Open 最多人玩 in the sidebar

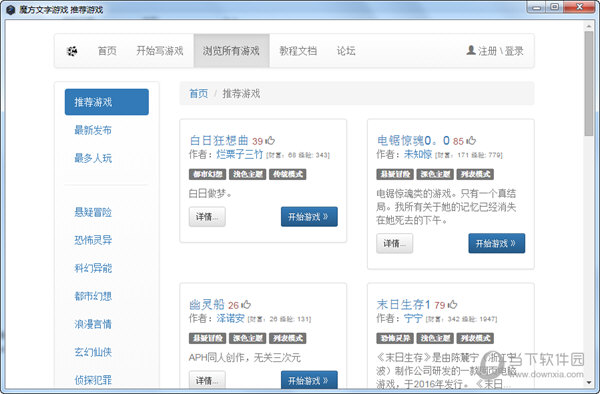point(93,158)
